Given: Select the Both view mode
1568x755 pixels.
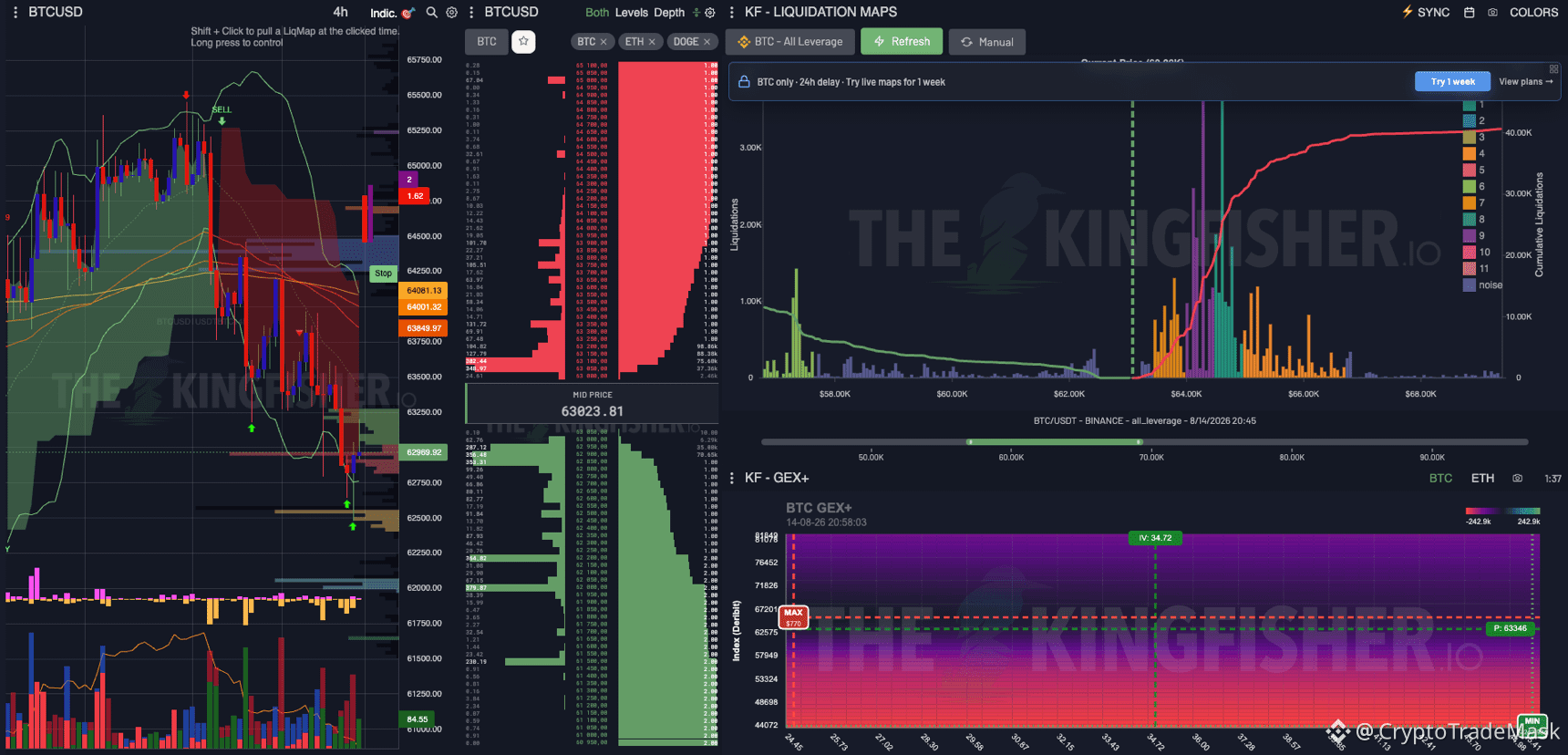Looking at the screenshot, I should 597,13.
